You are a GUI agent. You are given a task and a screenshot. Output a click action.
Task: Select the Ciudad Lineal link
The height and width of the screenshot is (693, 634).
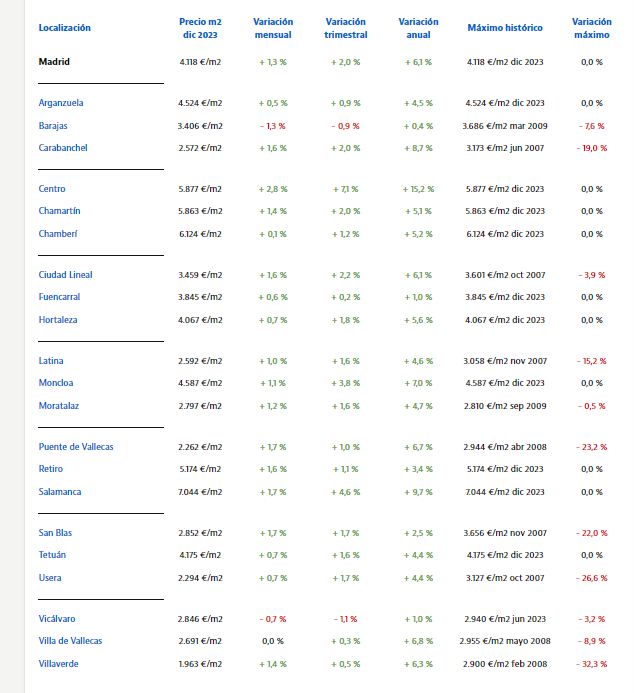[65, 275]
